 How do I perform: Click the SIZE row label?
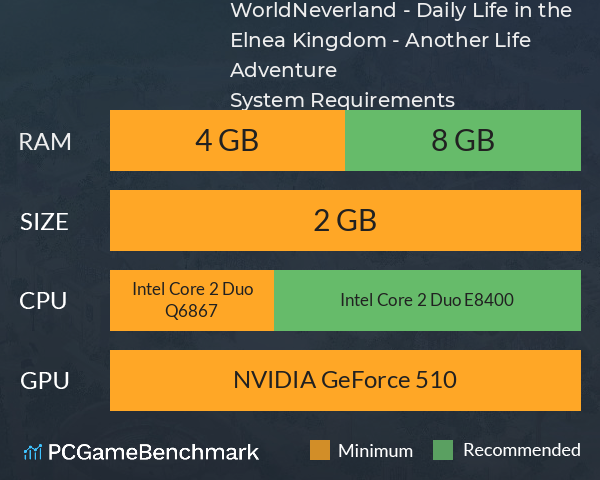[x=44, y=222]
